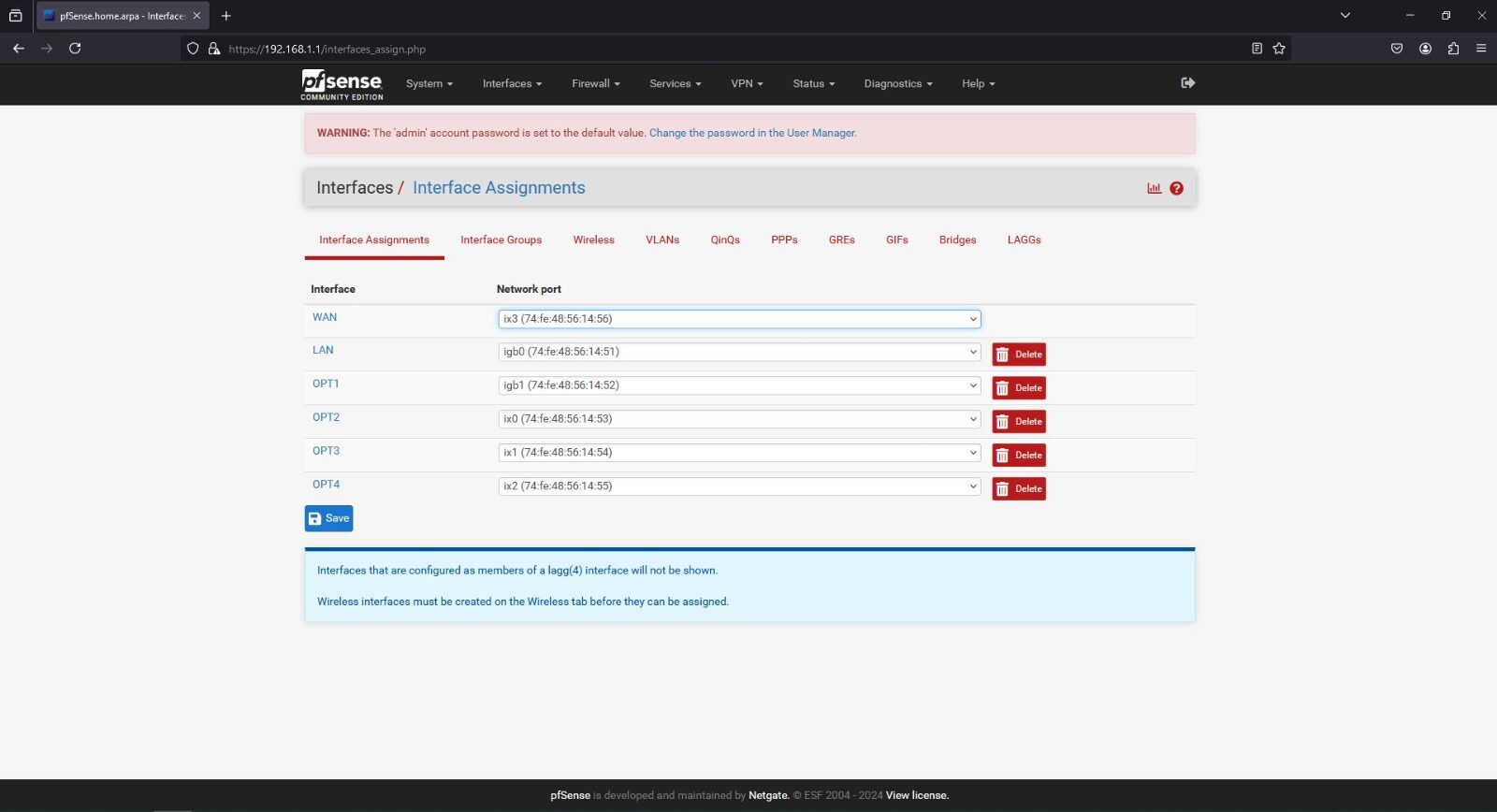Go forward with browser forward arrow
Image resolution: width=1497 pixels, height=812 pixels.
click(x=47, y=49)
